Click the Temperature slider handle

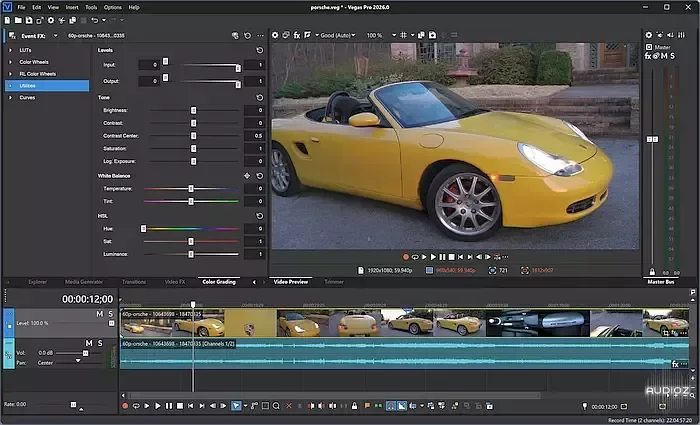pyautogui.click(x=191, y=189)
